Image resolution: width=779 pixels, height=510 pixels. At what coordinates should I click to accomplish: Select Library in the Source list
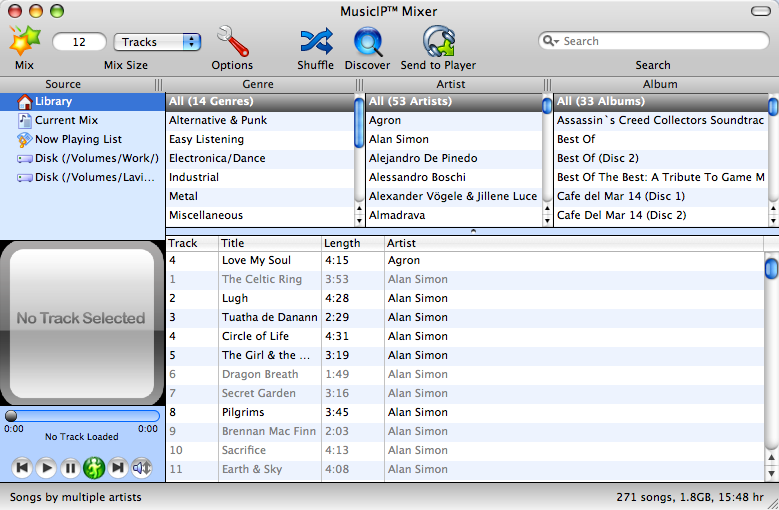[x=82, y=101]
